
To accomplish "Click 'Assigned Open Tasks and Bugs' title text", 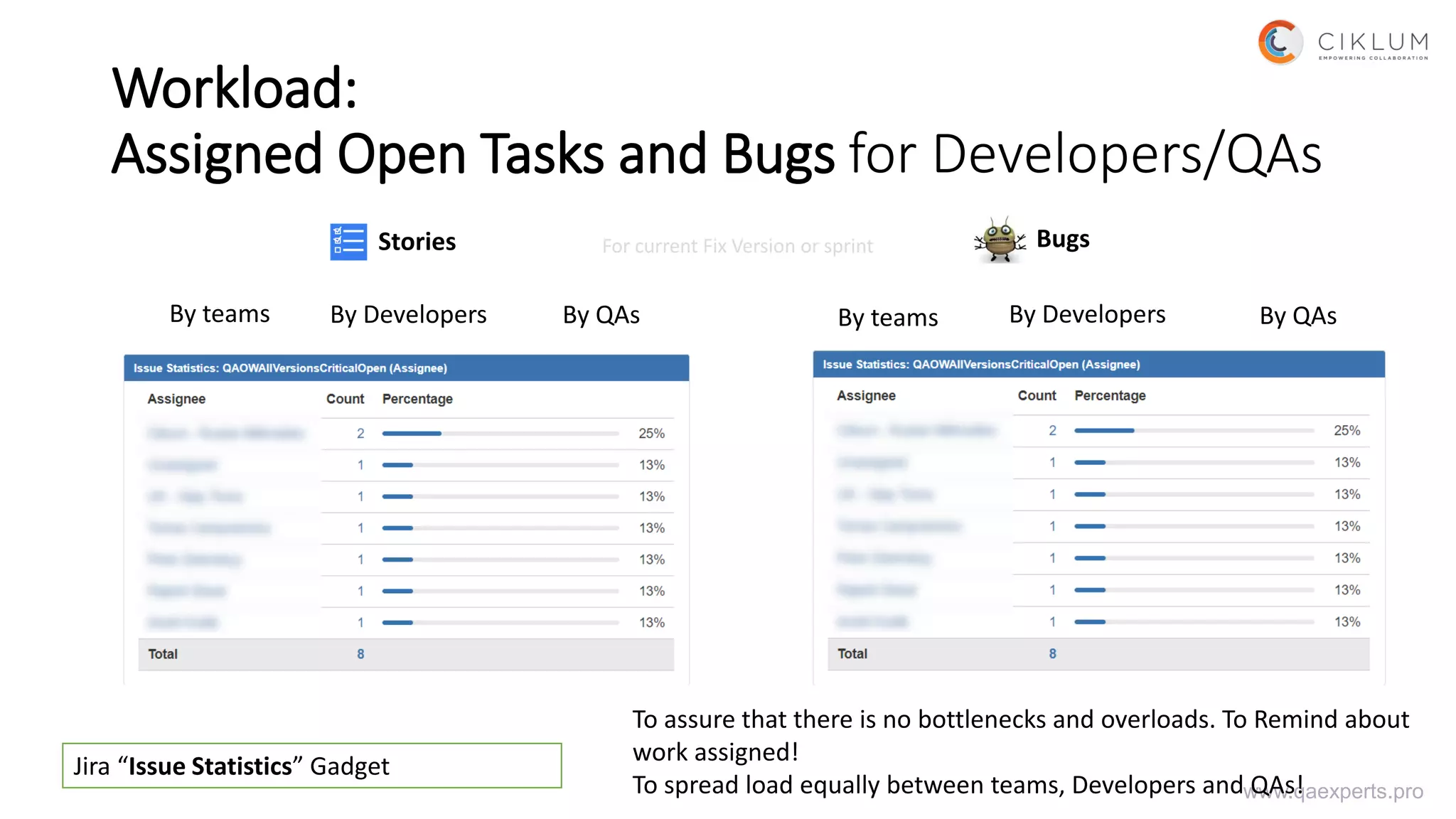I will pyautogui.click(x=473, y=154).
